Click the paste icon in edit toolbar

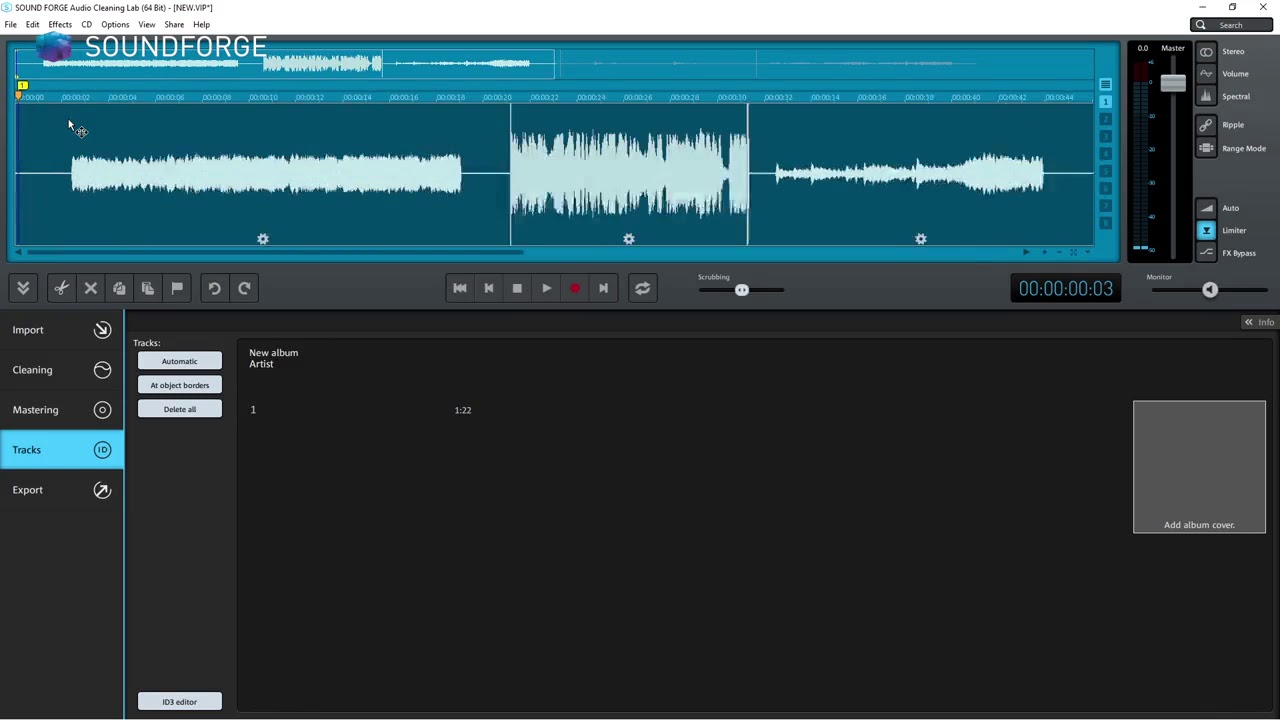click(148, 288)
